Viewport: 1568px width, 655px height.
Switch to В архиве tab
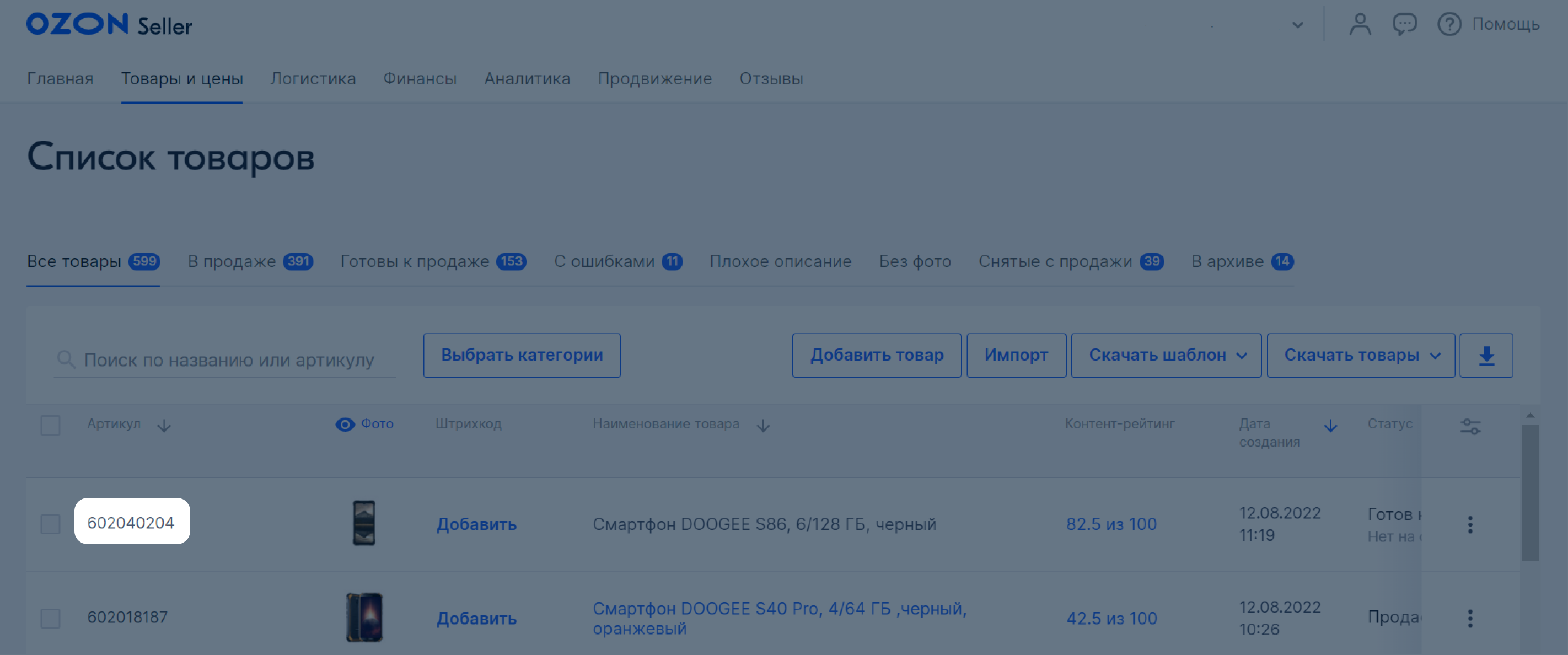tap(1242, 261)
